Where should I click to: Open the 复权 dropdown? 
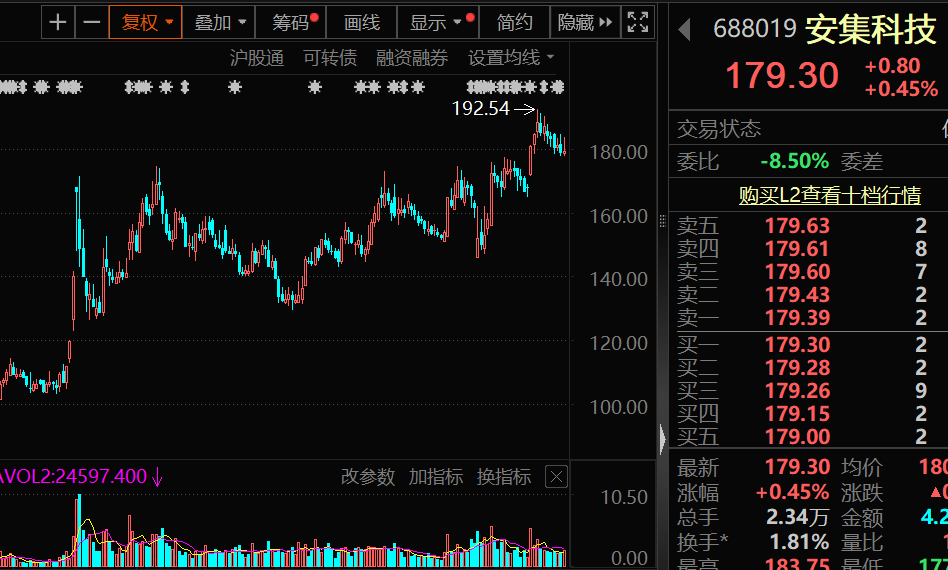tap(147, 22)
